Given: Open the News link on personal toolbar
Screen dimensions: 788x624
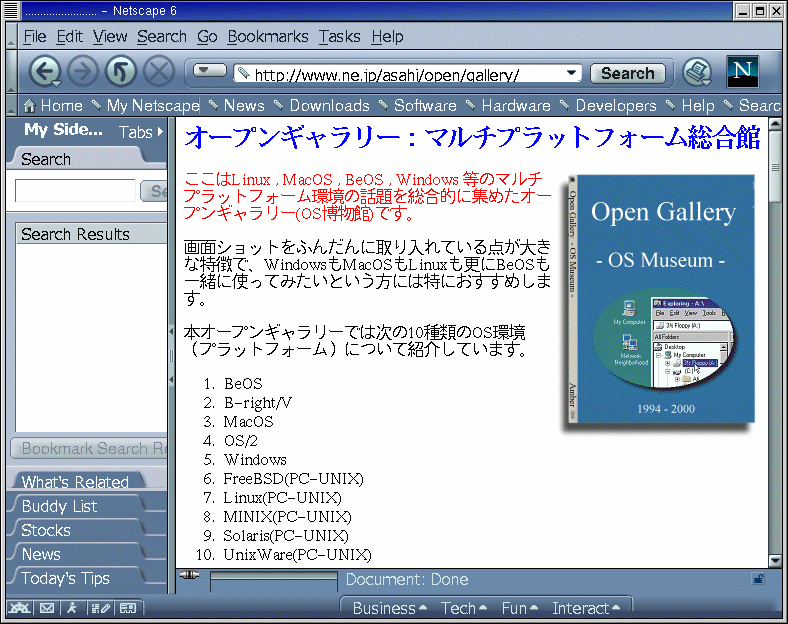Looking at the screenshot, I should [237, 106].
